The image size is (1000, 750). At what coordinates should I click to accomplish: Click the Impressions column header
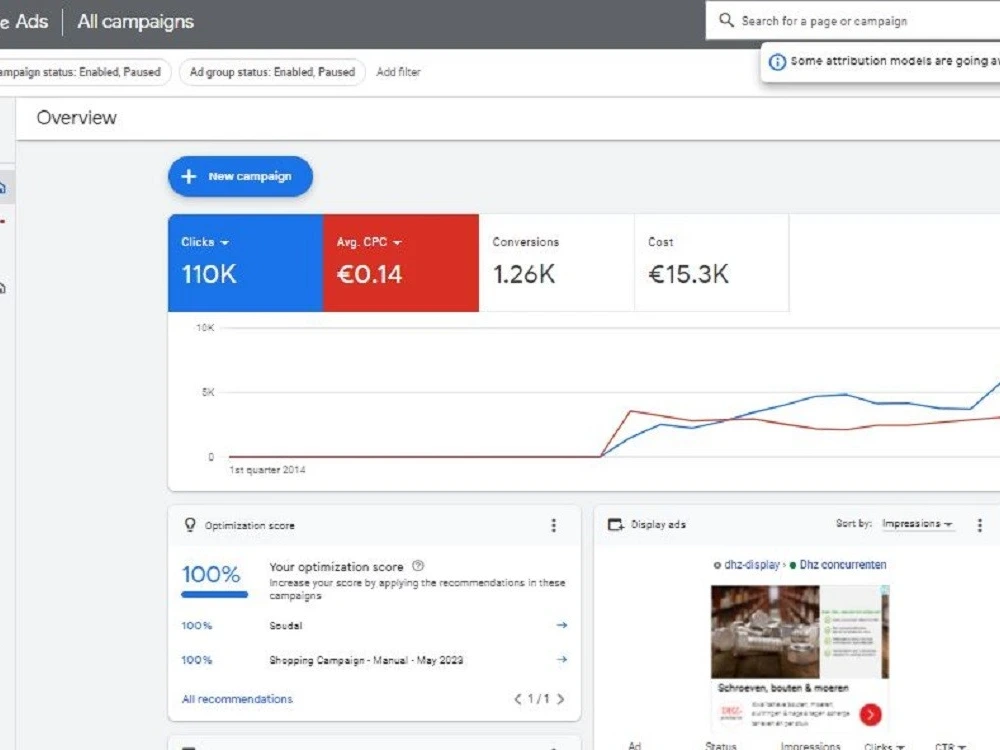tap(810, 746)
